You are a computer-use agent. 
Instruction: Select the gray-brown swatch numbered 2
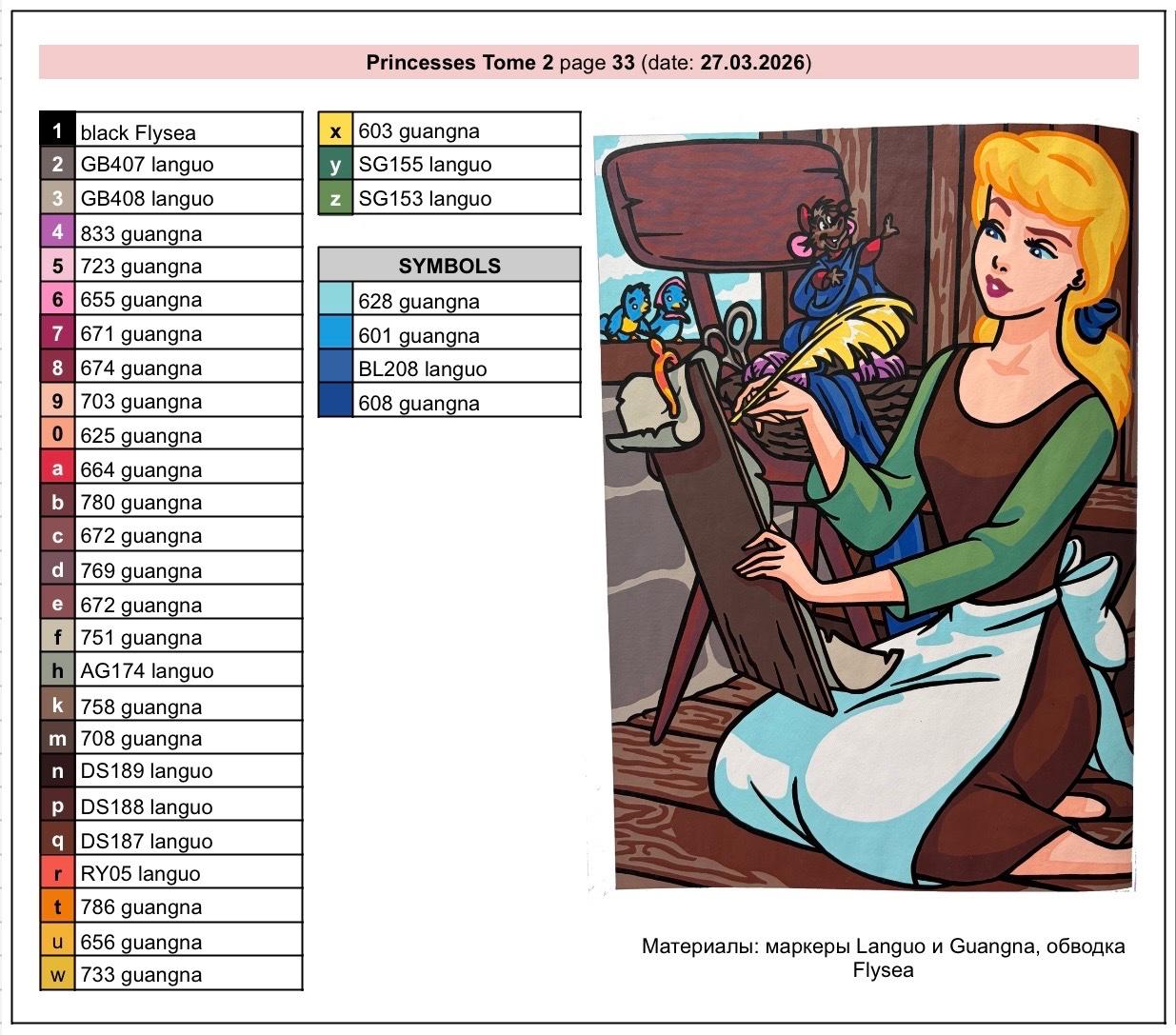57,164
